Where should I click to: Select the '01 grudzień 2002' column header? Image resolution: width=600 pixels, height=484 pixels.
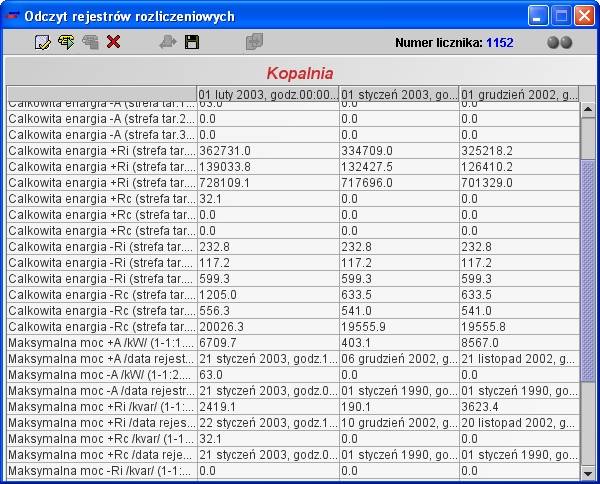(x=519, y=94)
